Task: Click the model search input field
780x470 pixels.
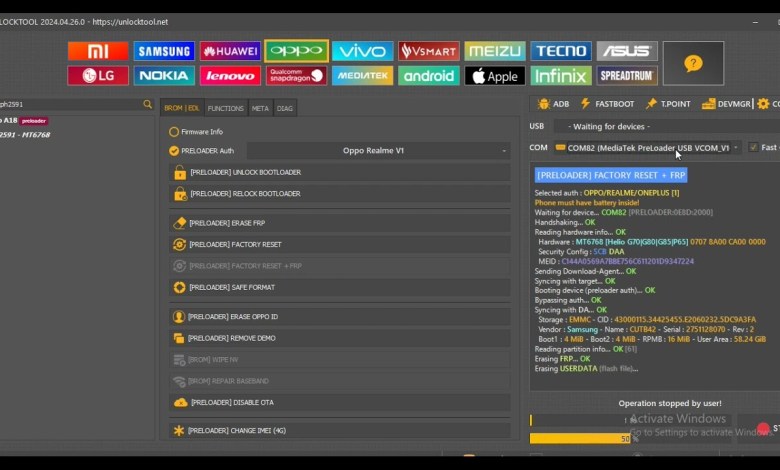Action: pos(68,104)
